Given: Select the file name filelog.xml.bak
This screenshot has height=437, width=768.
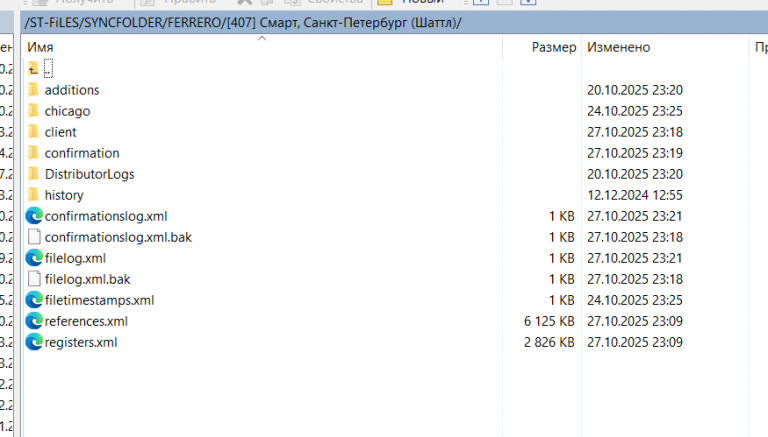Looking at the screenshot, I should 88,280.
